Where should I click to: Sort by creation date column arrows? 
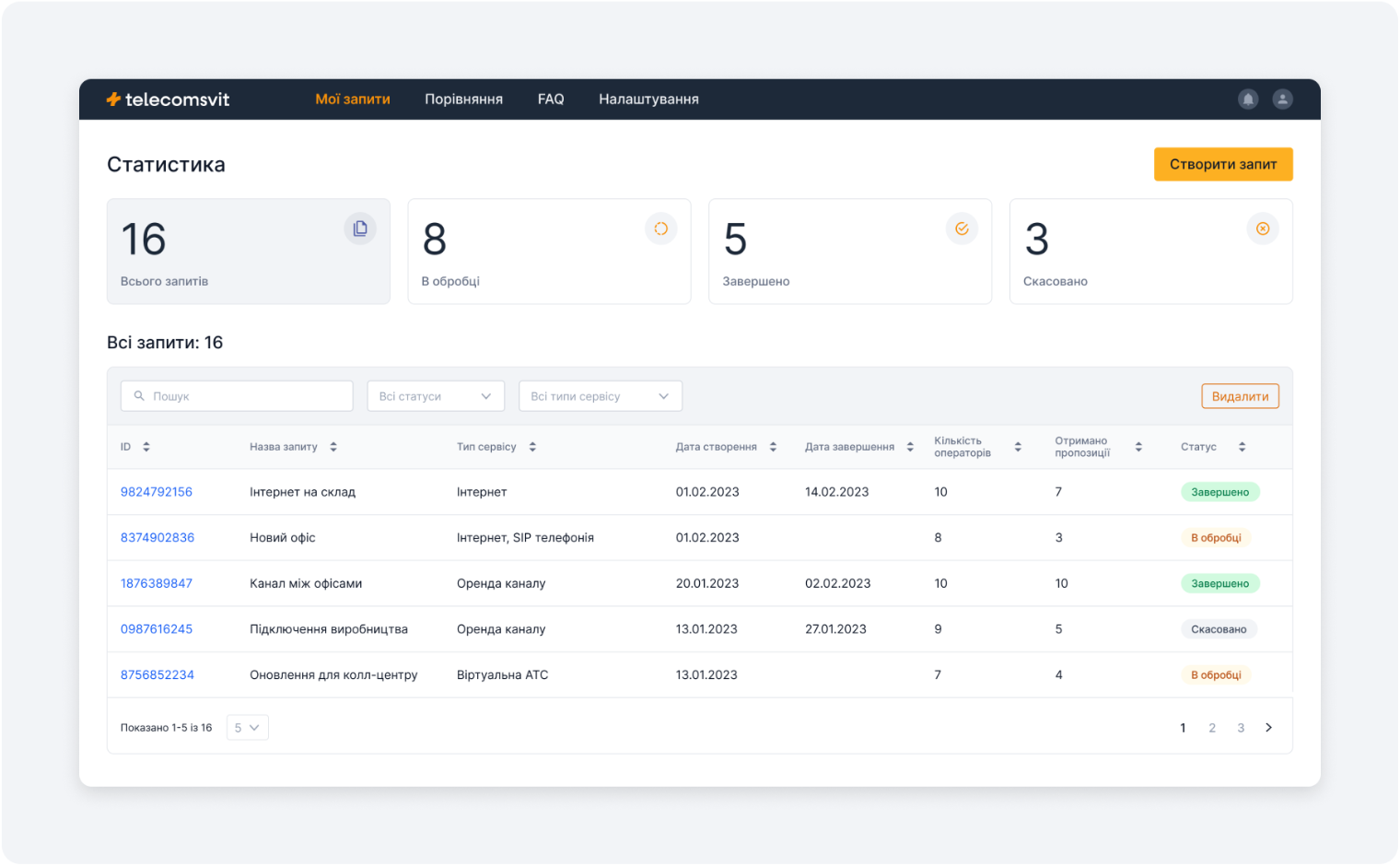(x=773, y=447)
